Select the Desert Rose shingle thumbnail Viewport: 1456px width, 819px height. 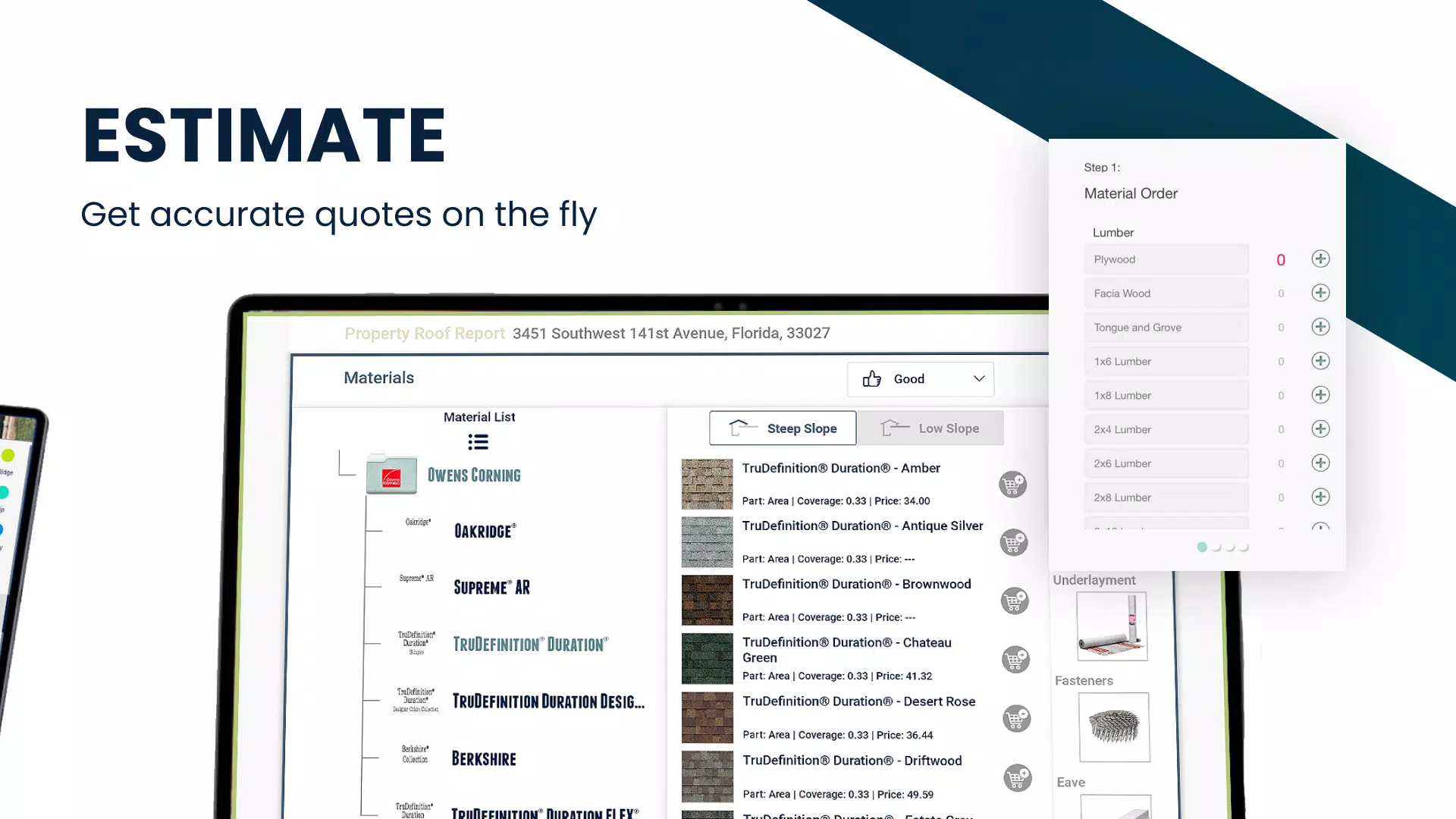coord(707,717)
